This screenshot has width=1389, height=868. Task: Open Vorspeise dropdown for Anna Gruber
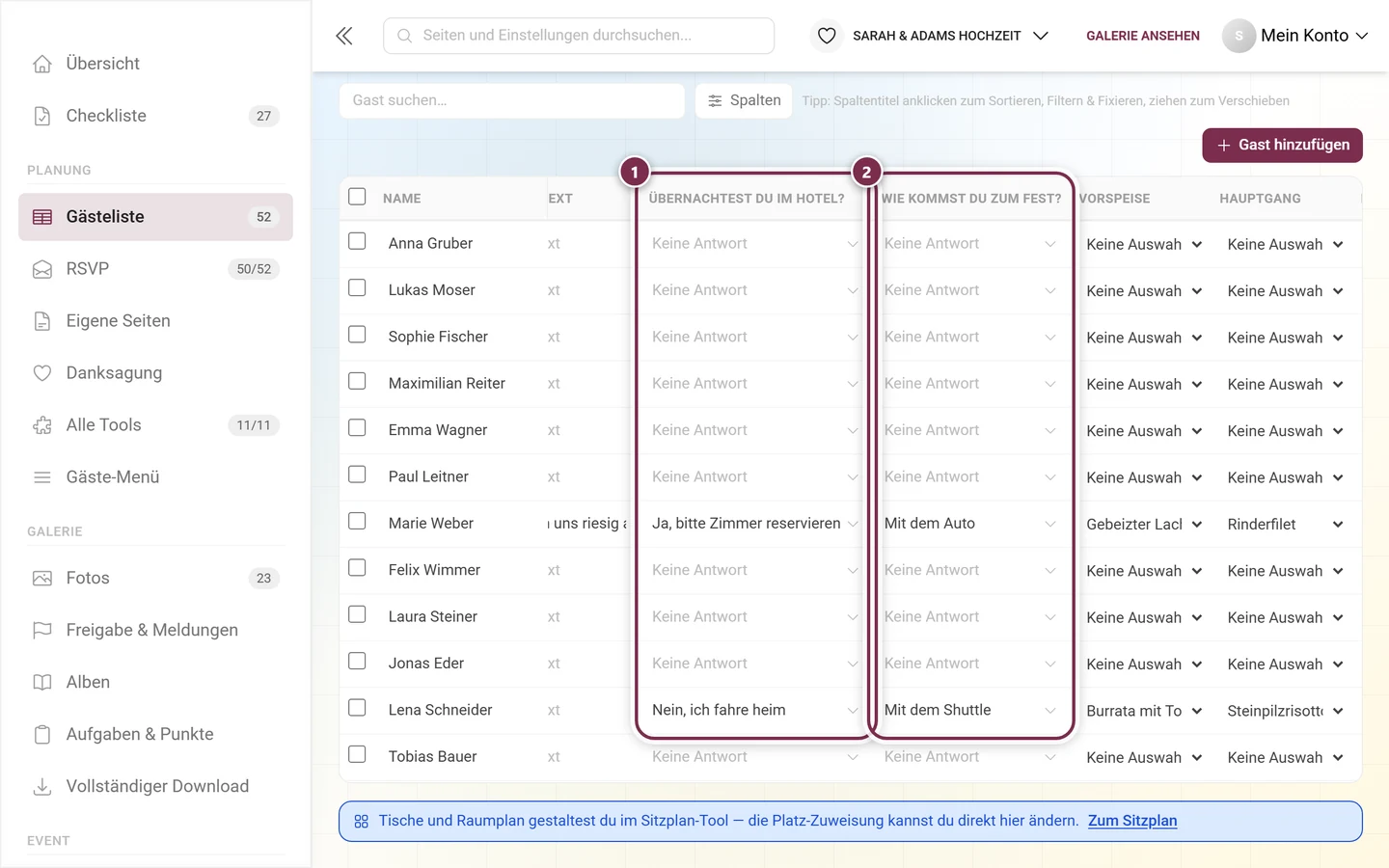1144,245
